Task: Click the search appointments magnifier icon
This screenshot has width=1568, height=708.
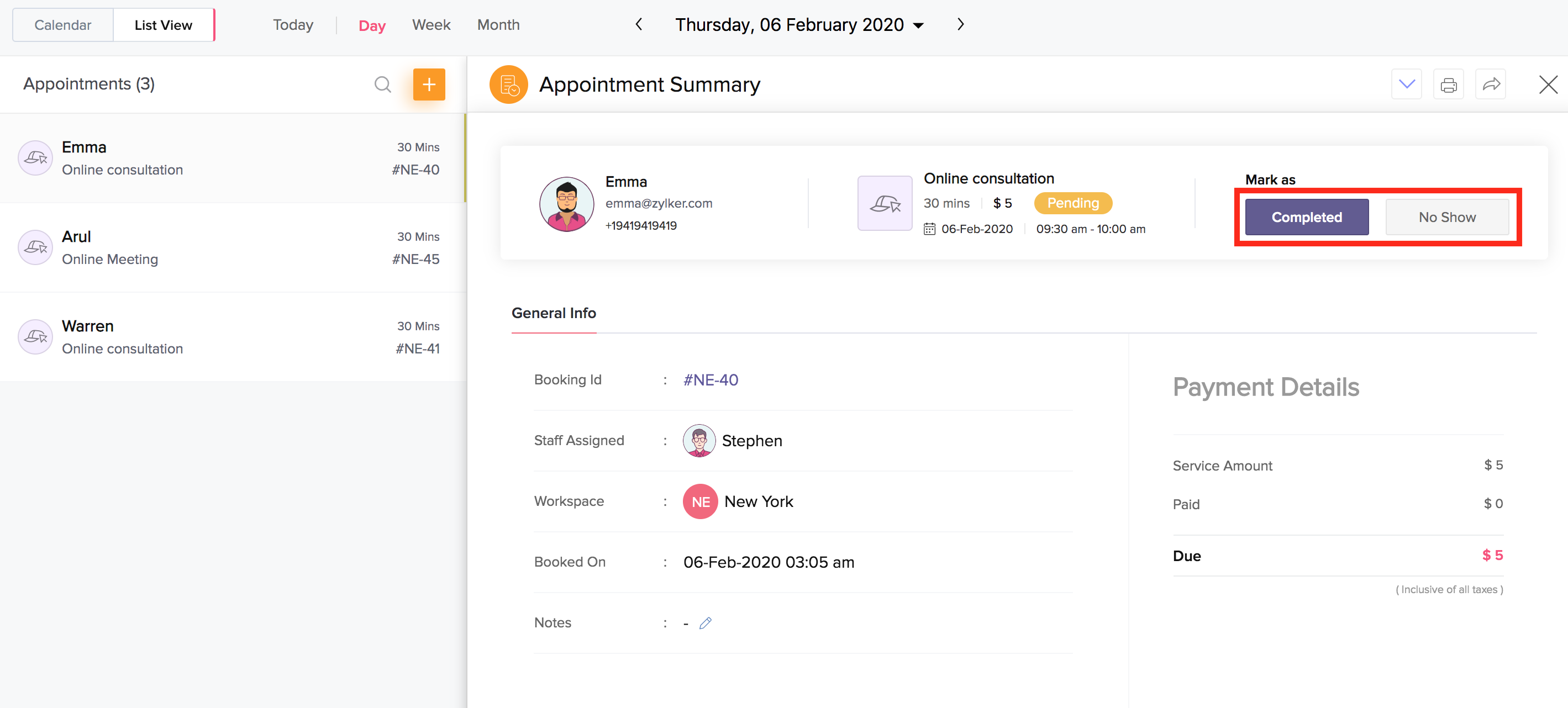Action: (382, 84)
